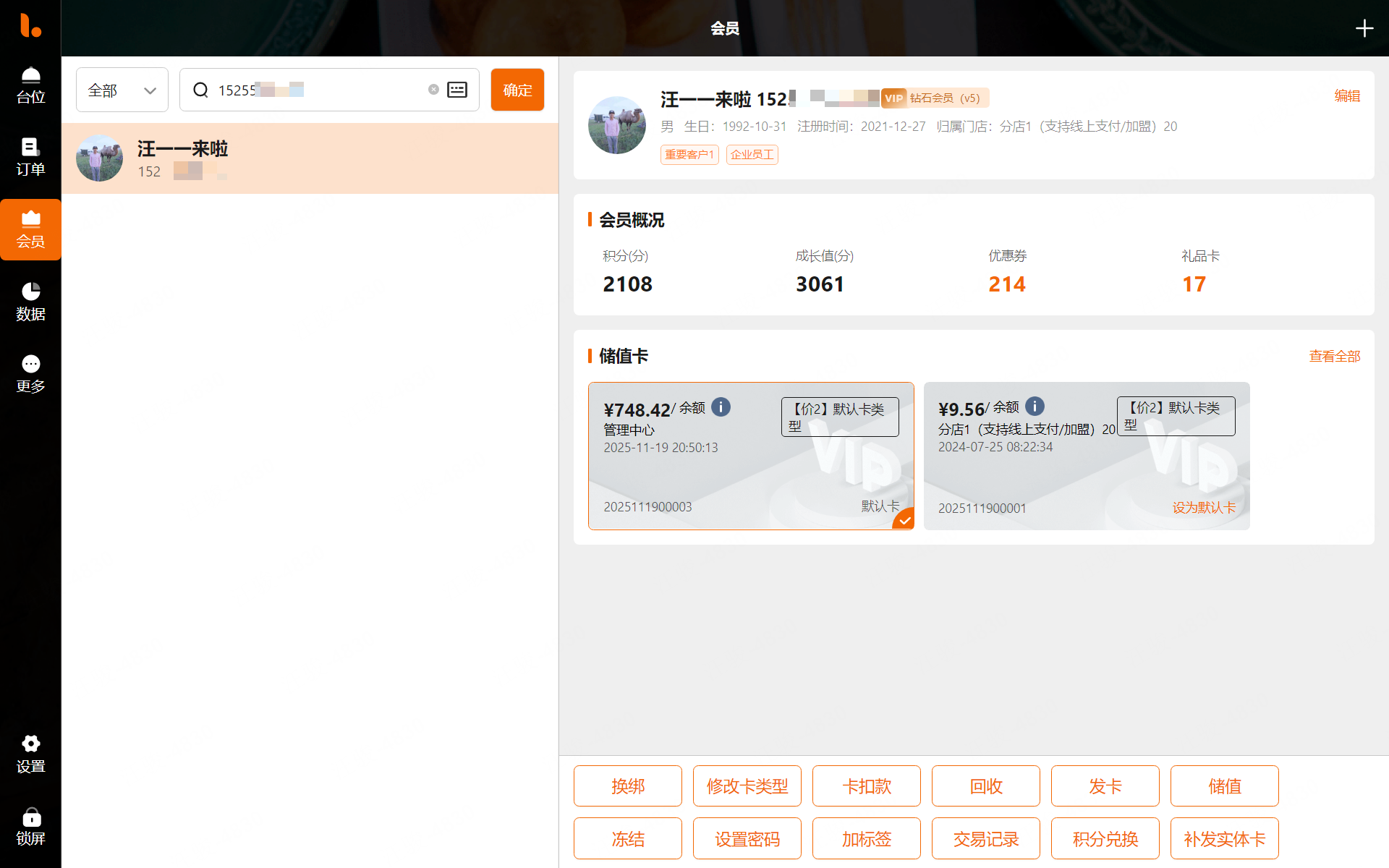Switch to 会员 member tab in sidebar

tap(30, 229)
